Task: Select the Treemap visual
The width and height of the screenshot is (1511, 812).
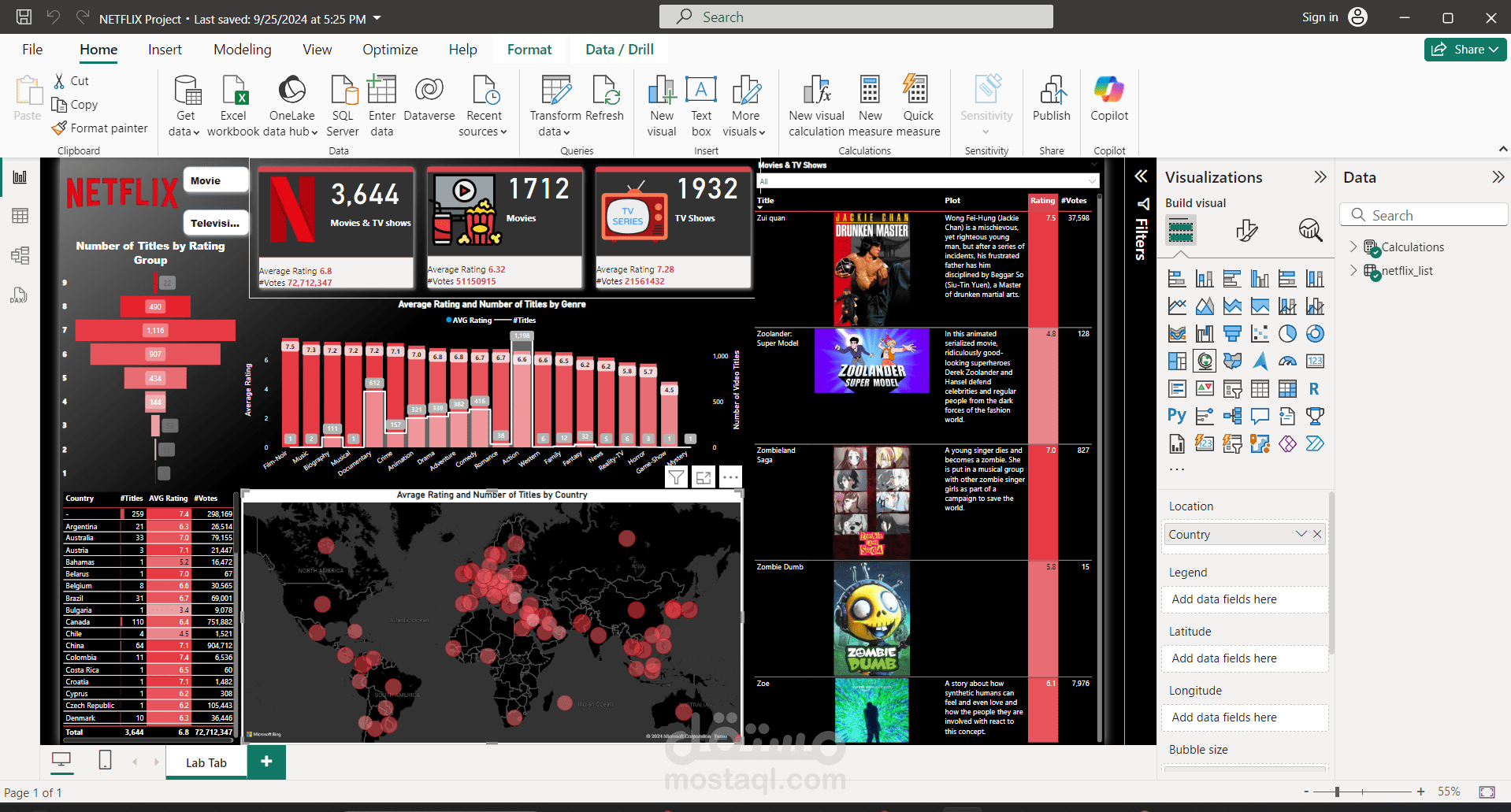Action: coord(1177,362)
